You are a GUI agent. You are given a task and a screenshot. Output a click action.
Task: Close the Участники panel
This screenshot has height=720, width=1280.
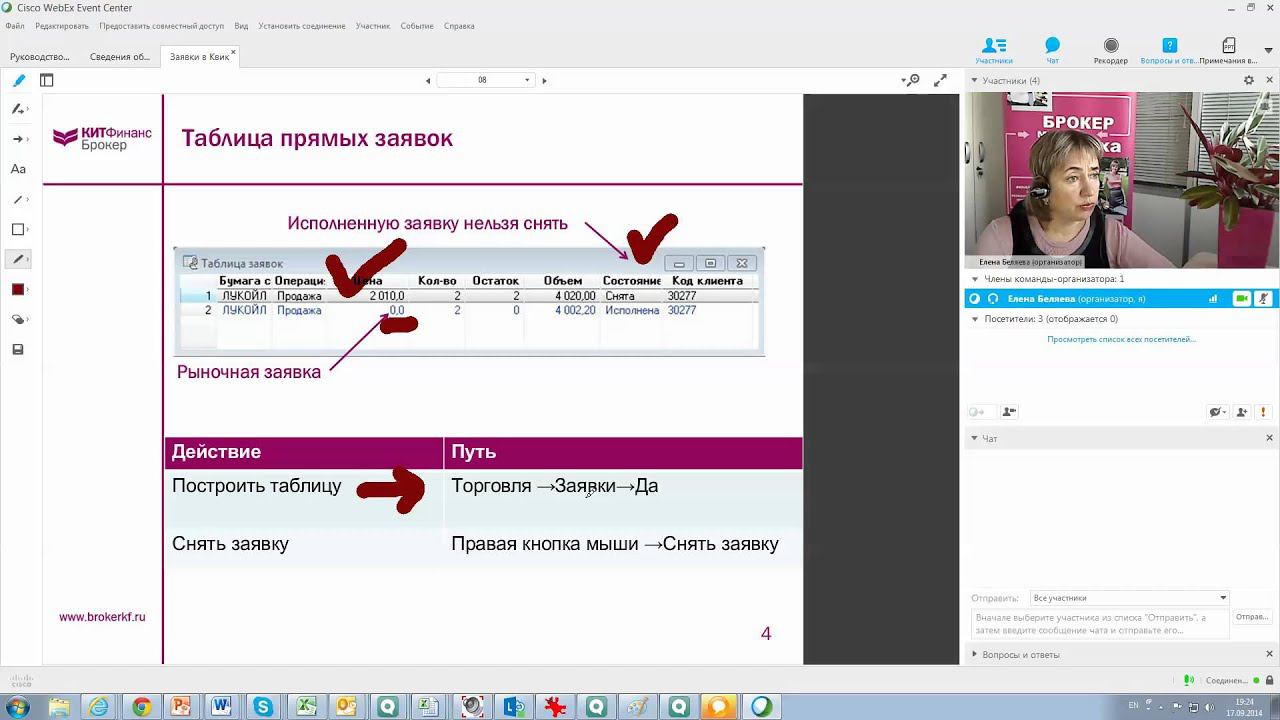point(1269,80)
